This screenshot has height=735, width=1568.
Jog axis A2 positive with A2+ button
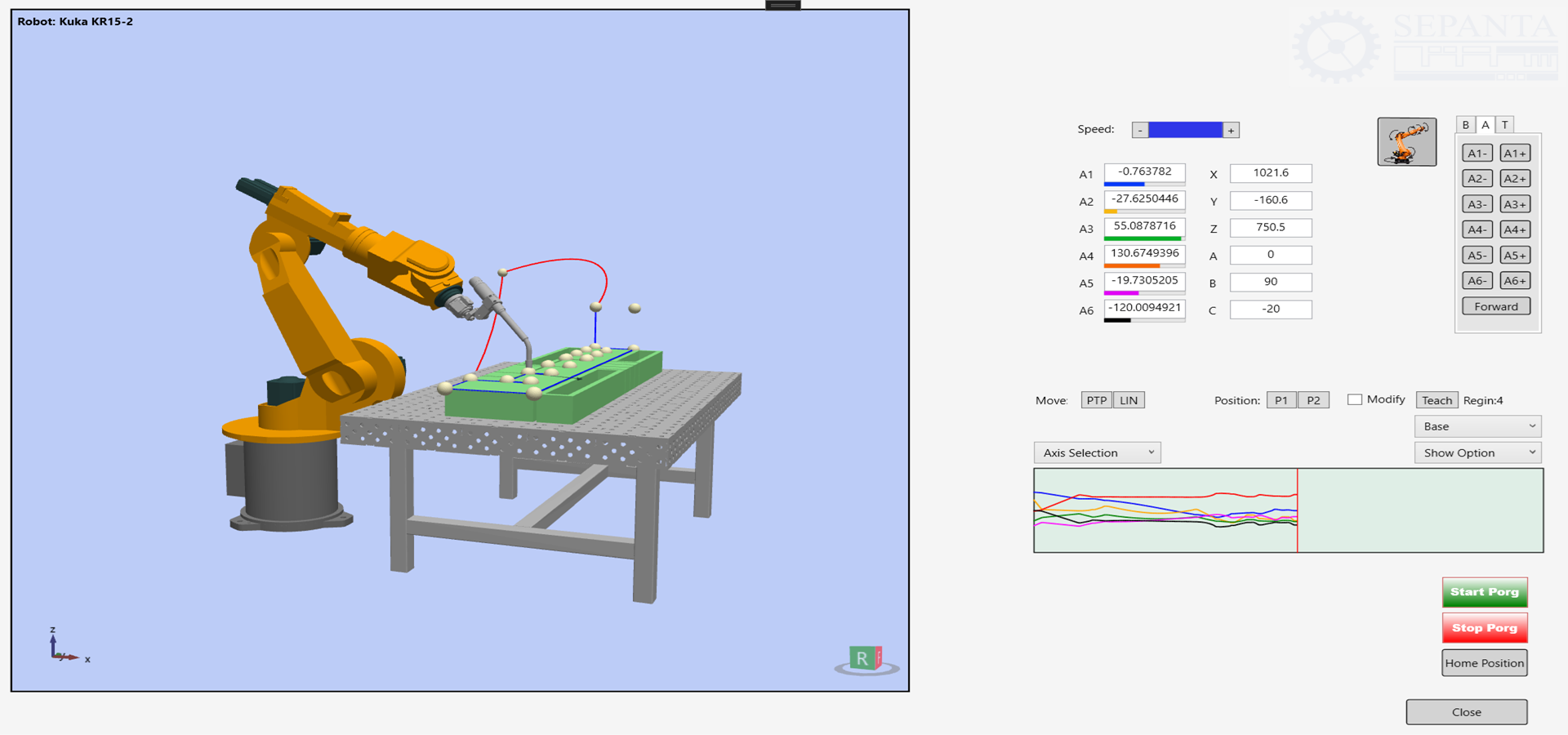click(x=1515, y=179)
